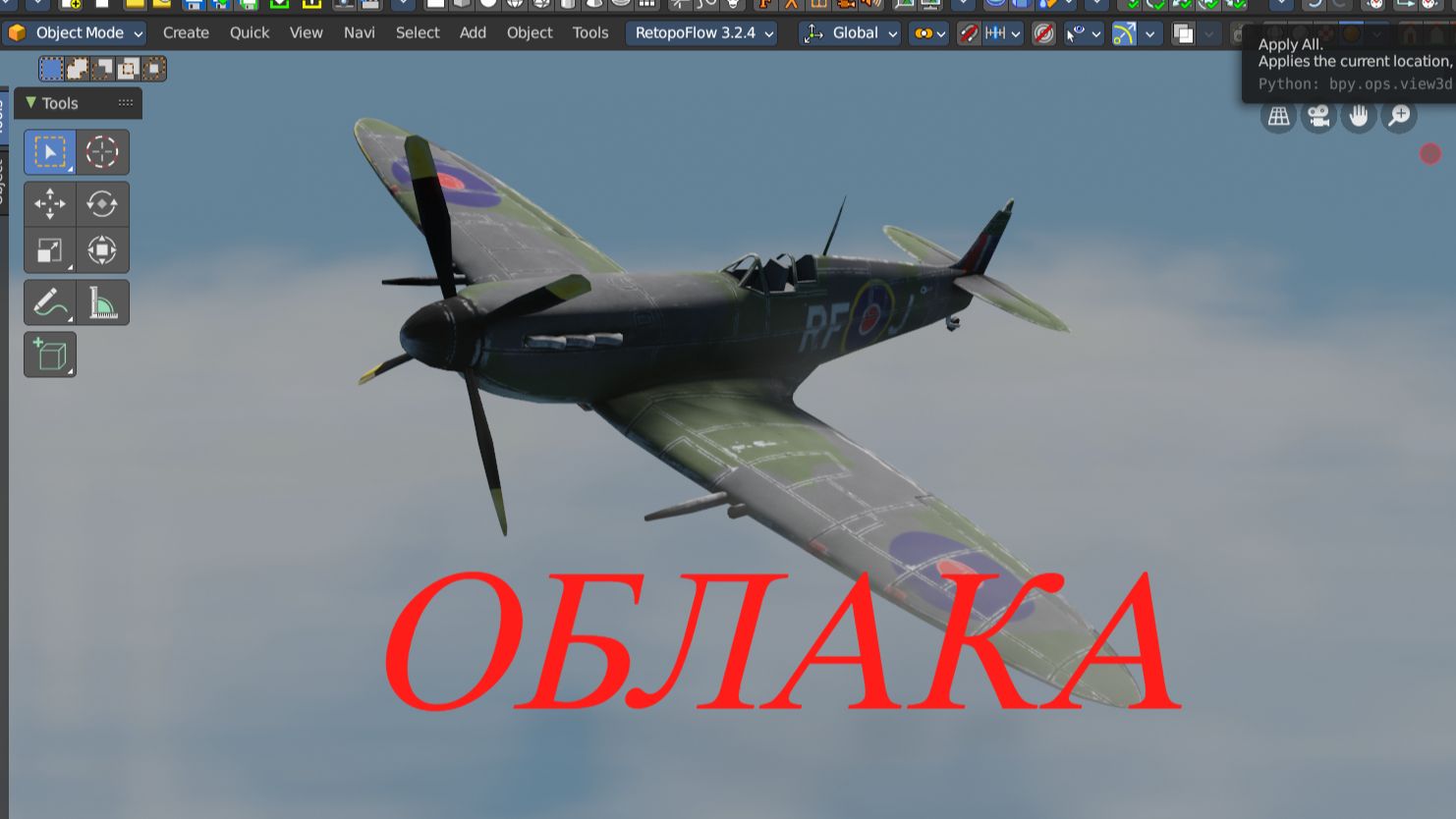This screenshot has width=1456, height=819.
Task: Open the Add menu
Action: (x=473, y=33)
